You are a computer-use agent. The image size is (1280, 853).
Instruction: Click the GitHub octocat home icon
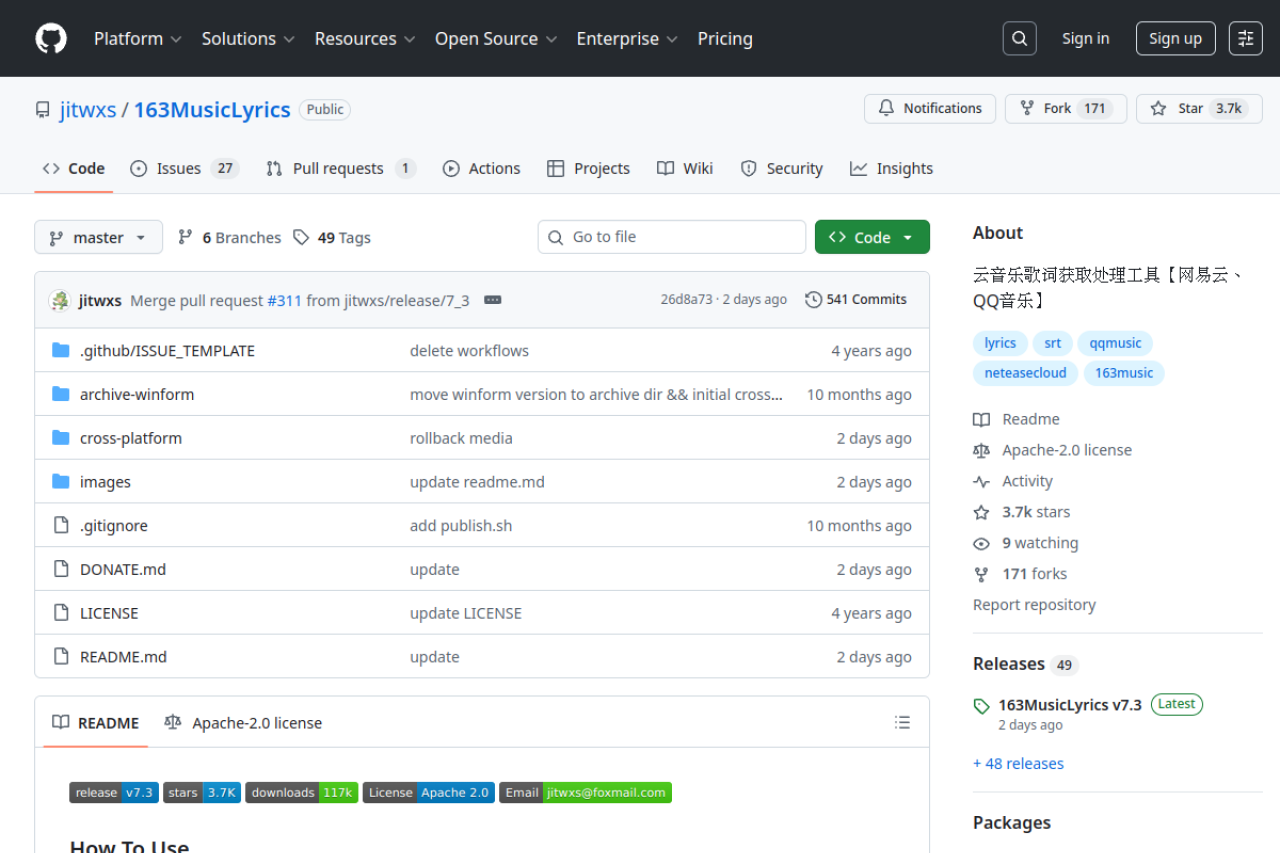click(x=50, y=38)
